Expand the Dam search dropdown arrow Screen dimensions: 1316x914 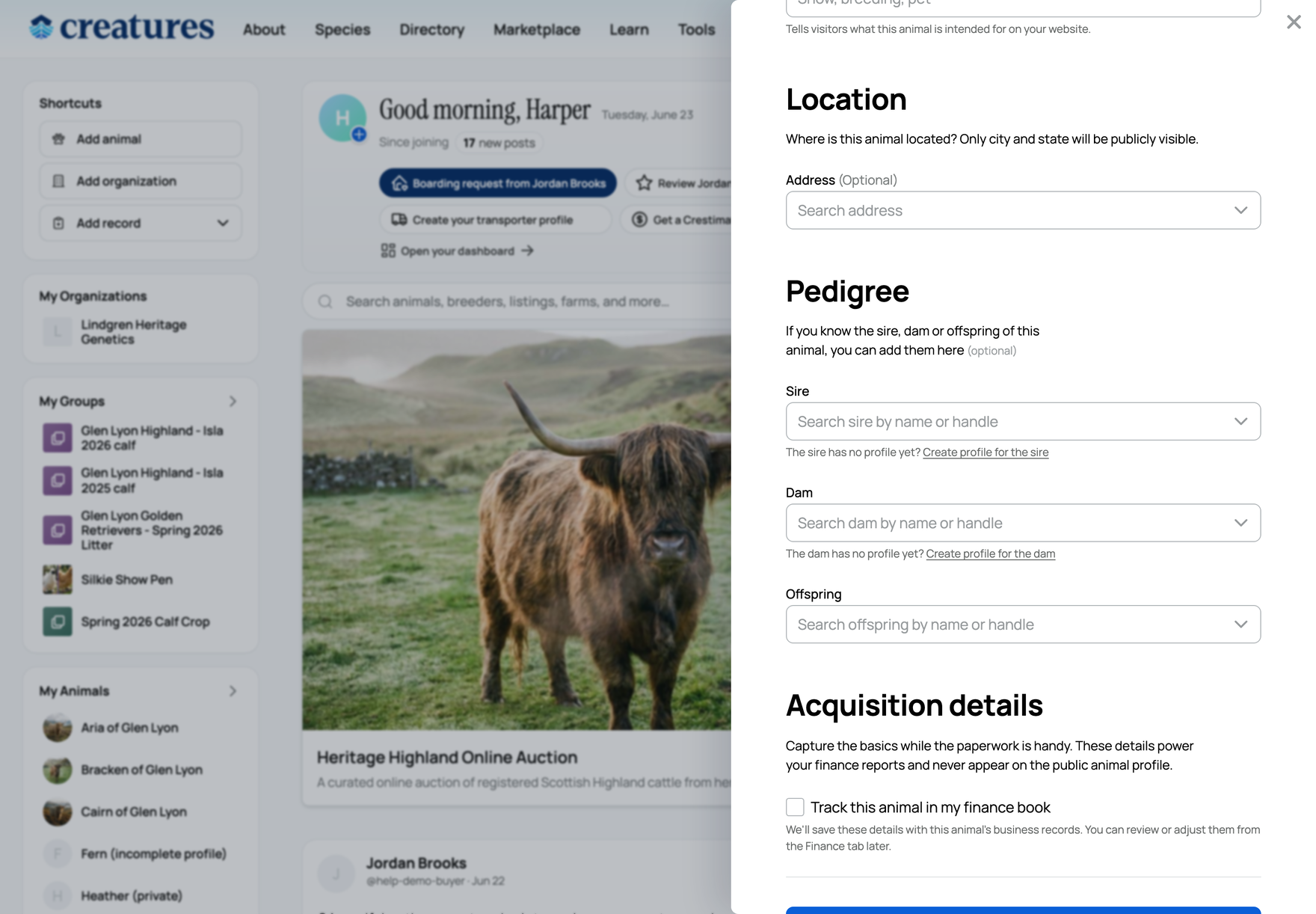pyautogui.click(x=1241, y=523)
